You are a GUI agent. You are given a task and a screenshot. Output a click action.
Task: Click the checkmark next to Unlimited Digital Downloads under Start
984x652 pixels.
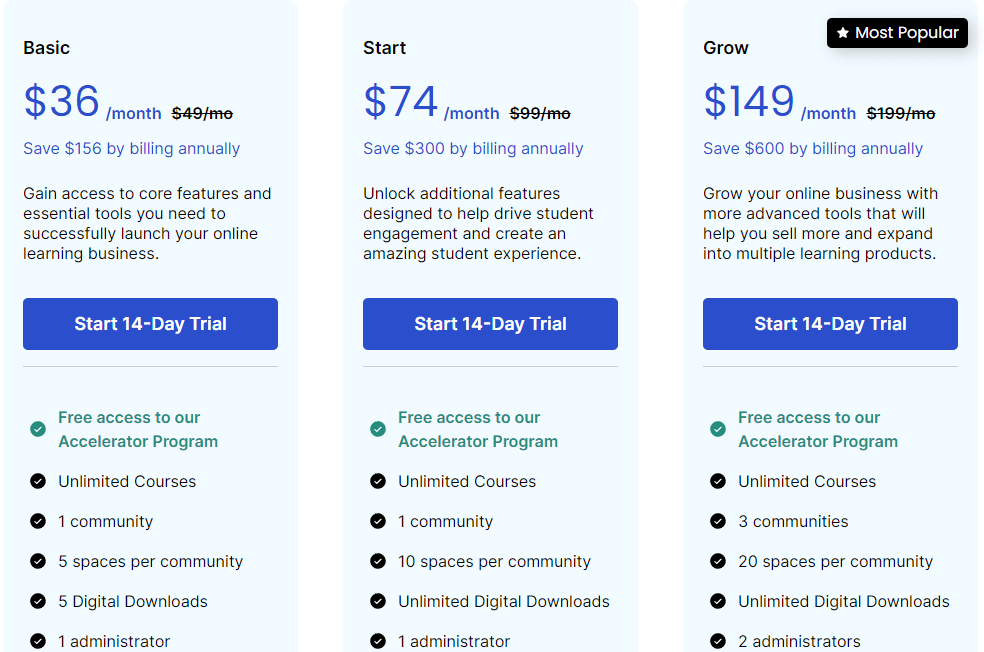tap(377, 601)
